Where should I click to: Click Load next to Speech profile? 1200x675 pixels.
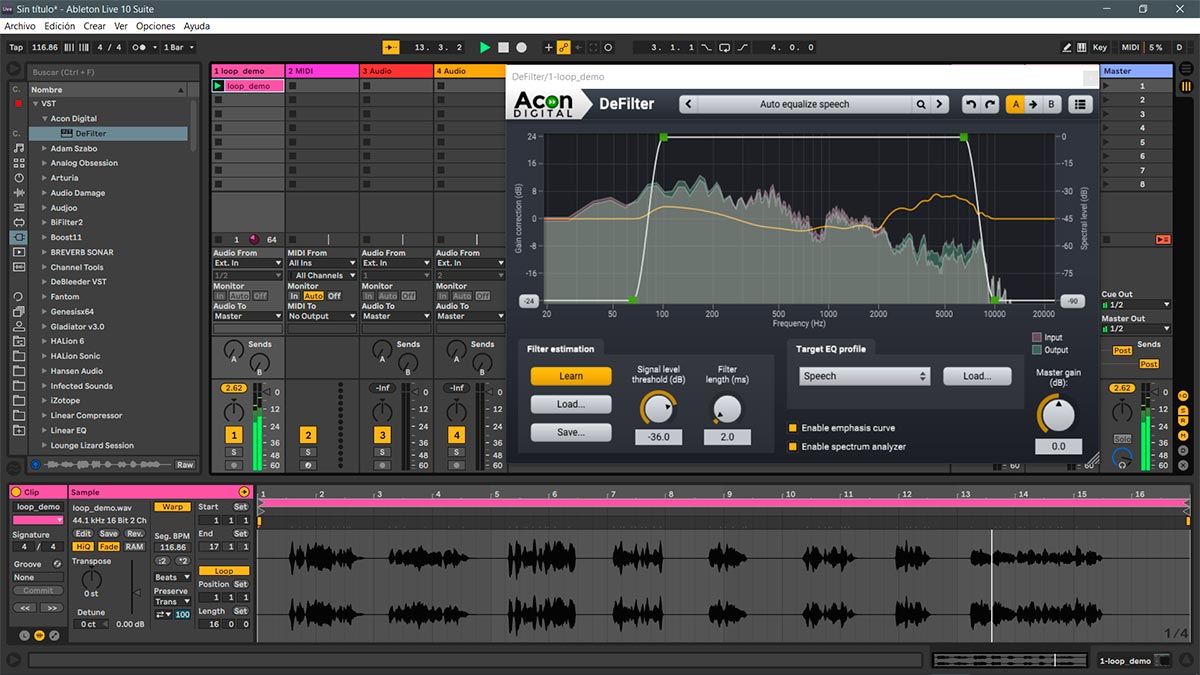click(977, 376)
